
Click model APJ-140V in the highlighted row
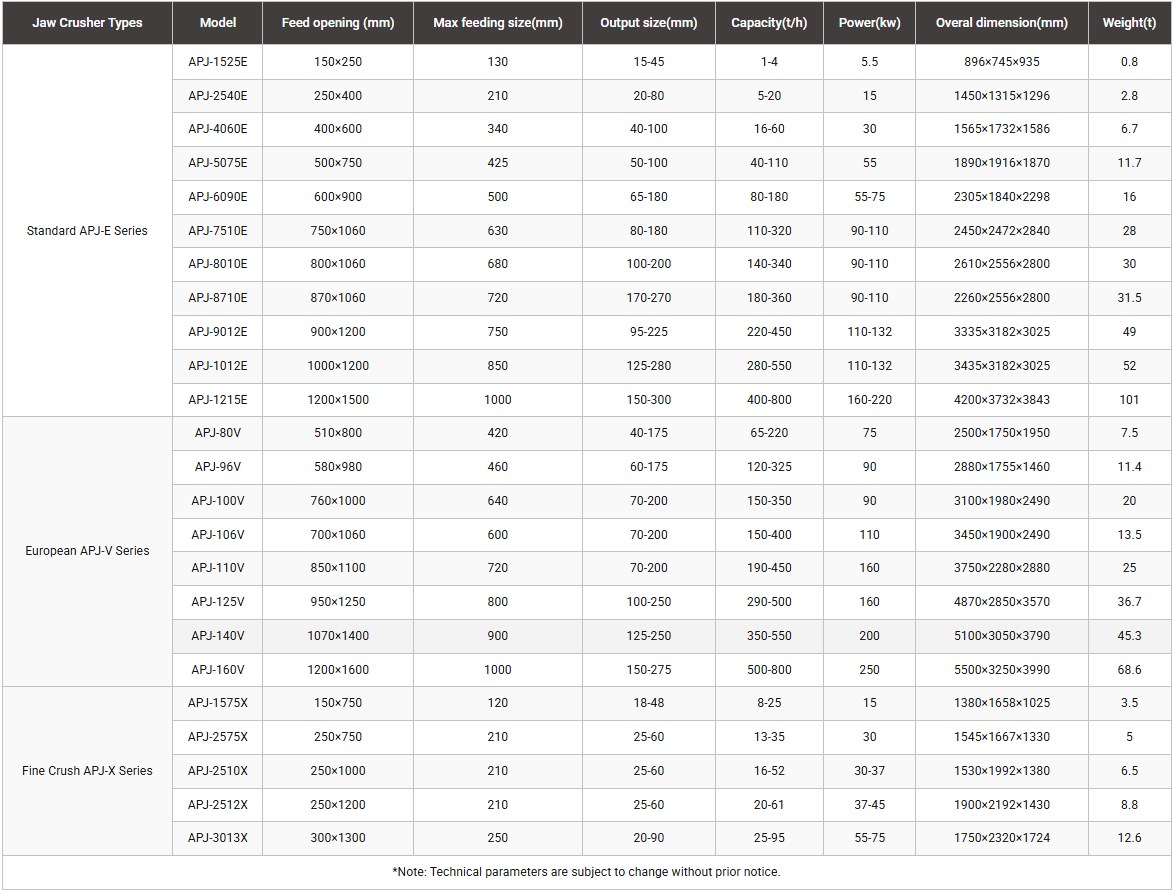pyautogui.click(x=218, y=636)
